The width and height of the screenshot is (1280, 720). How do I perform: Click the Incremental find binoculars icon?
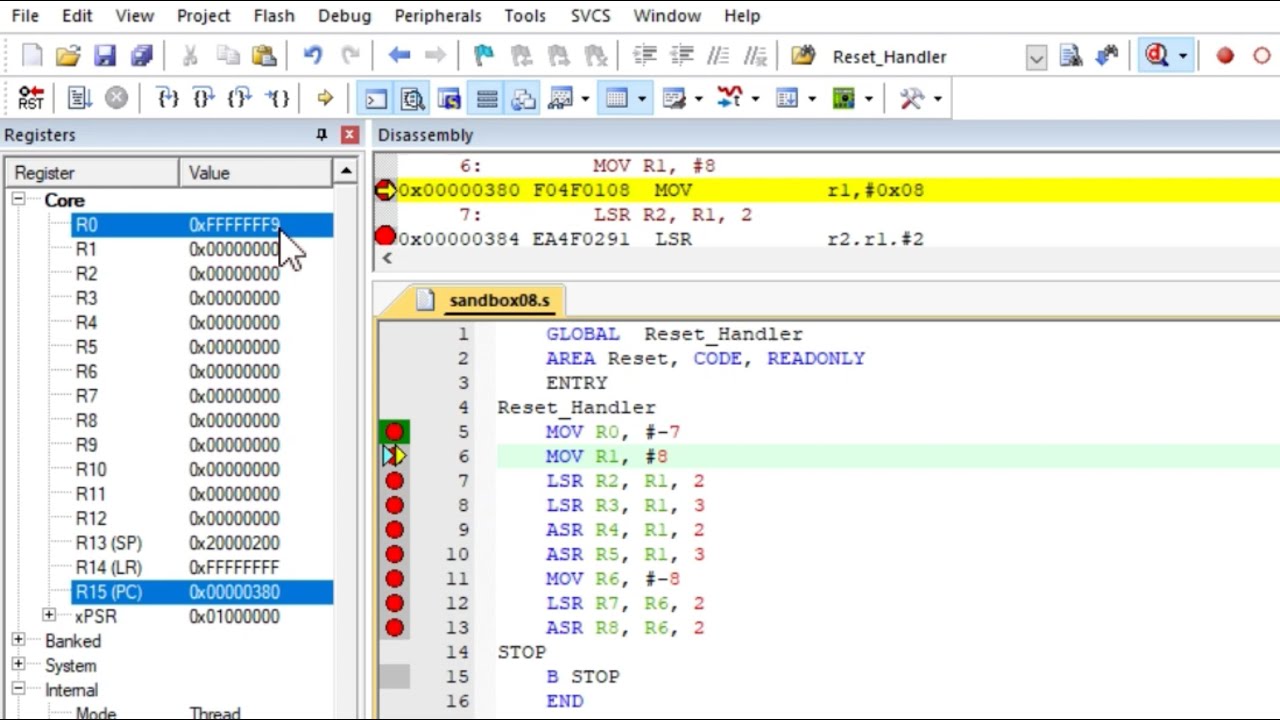click(x=1107, y=56)
